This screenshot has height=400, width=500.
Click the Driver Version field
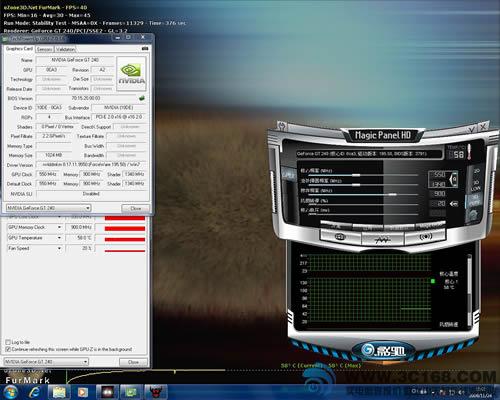[91, 164]
